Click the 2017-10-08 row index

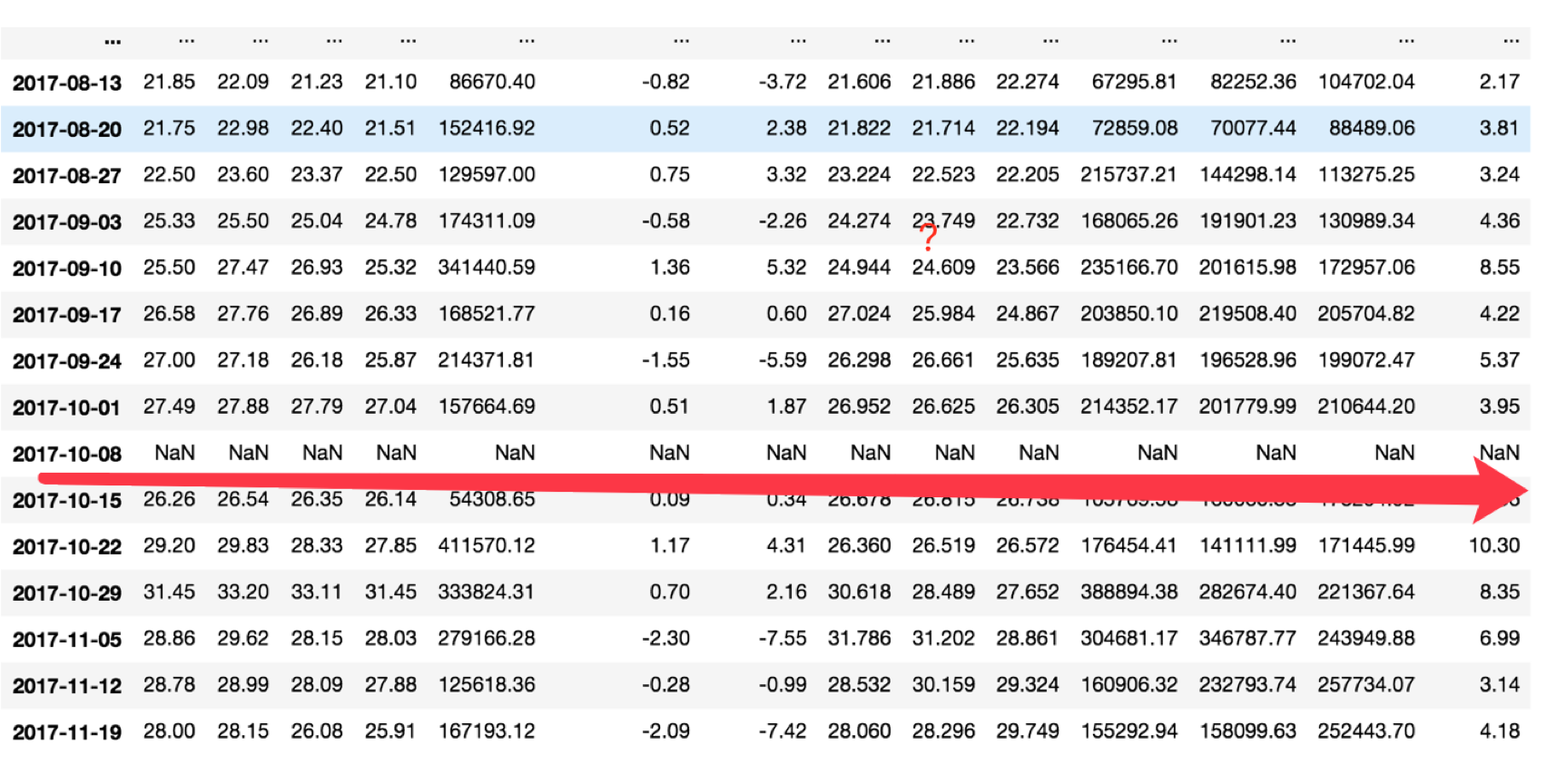point(67,454)
